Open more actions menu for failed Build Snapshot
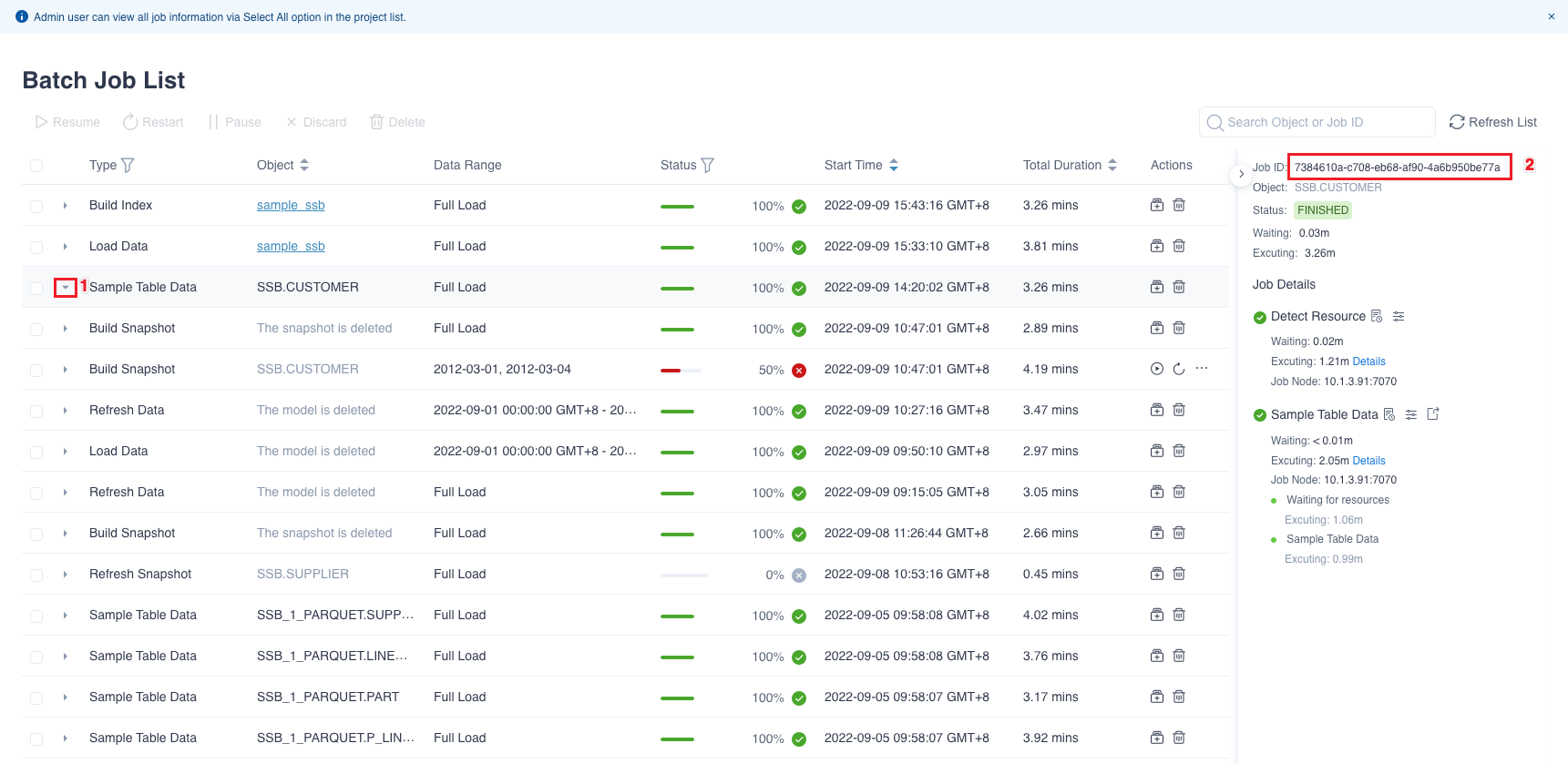 point(1202,369)
